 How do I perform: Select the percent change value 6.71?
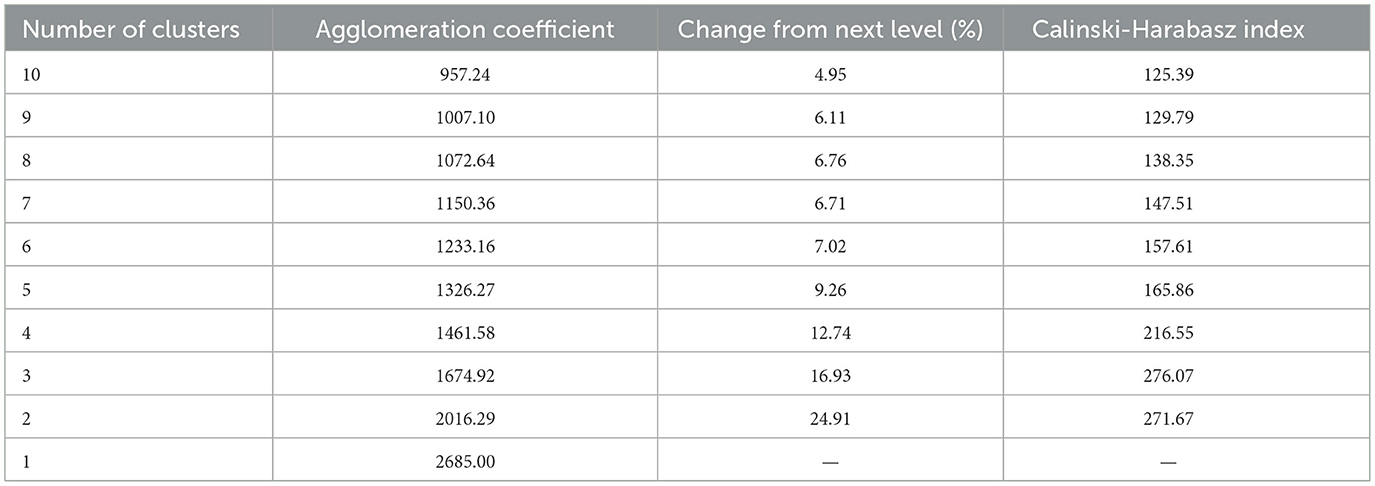830,204
